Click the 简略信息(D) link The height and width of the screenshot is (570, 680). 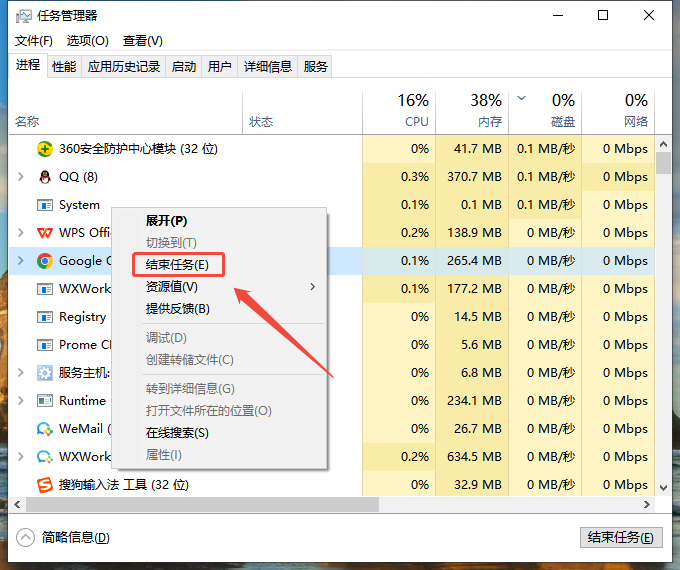75,538
